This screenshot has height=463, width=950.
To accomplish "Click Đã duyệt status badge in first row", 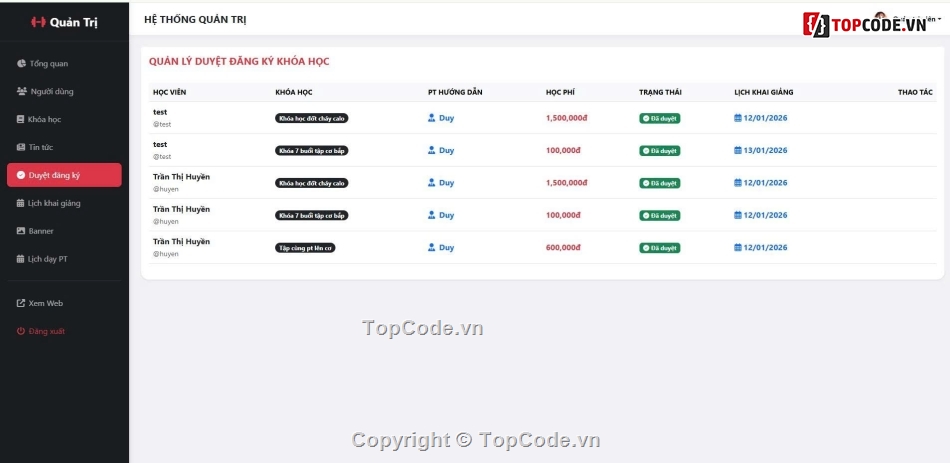I will (659, 118).
